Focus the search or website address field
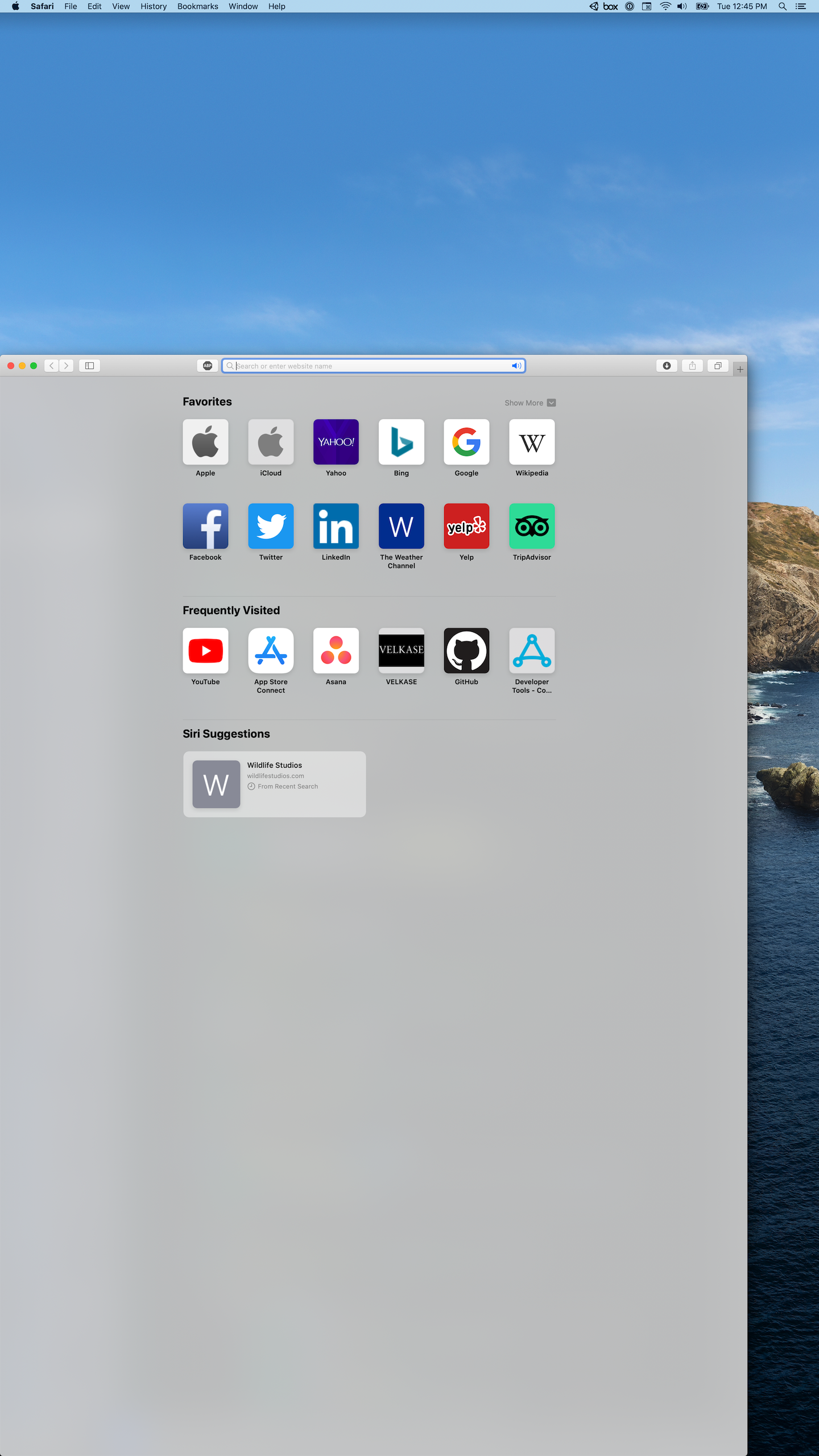819x1456 pixels. click(373, 366)
